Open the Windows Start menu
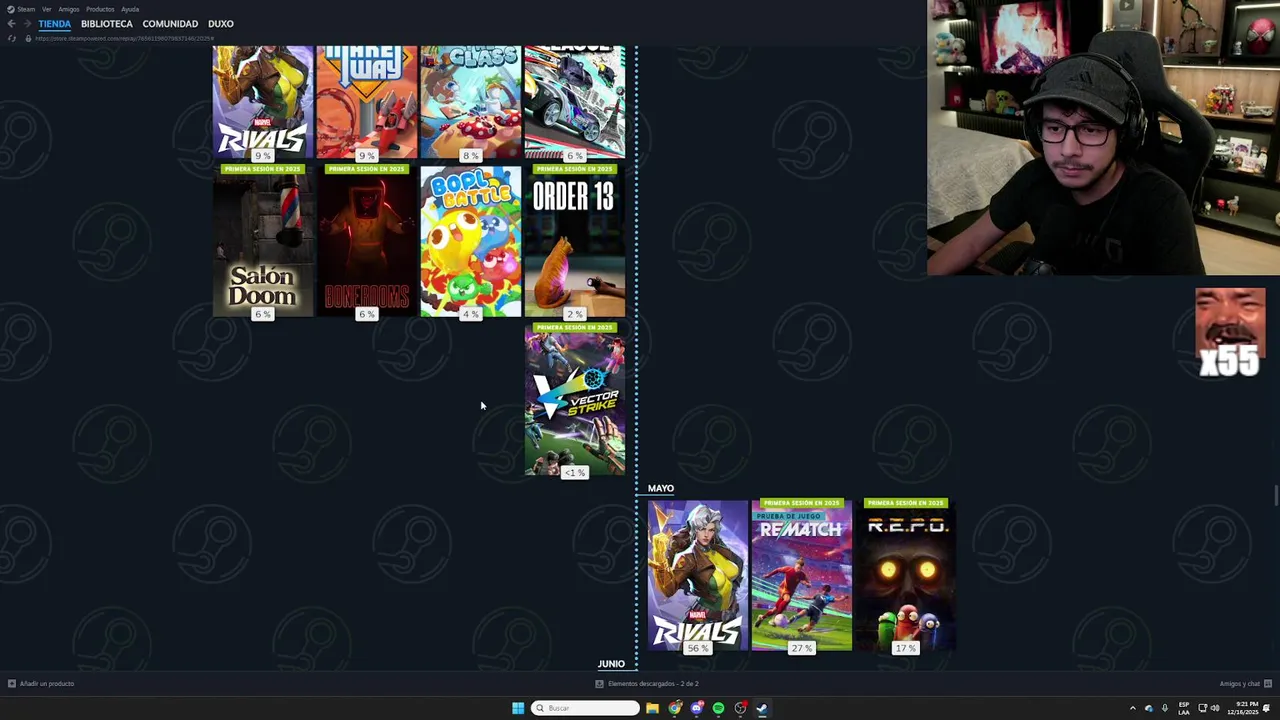Image resolution: width=1280 pixels, height=720 pixels. tap(518, 708)
